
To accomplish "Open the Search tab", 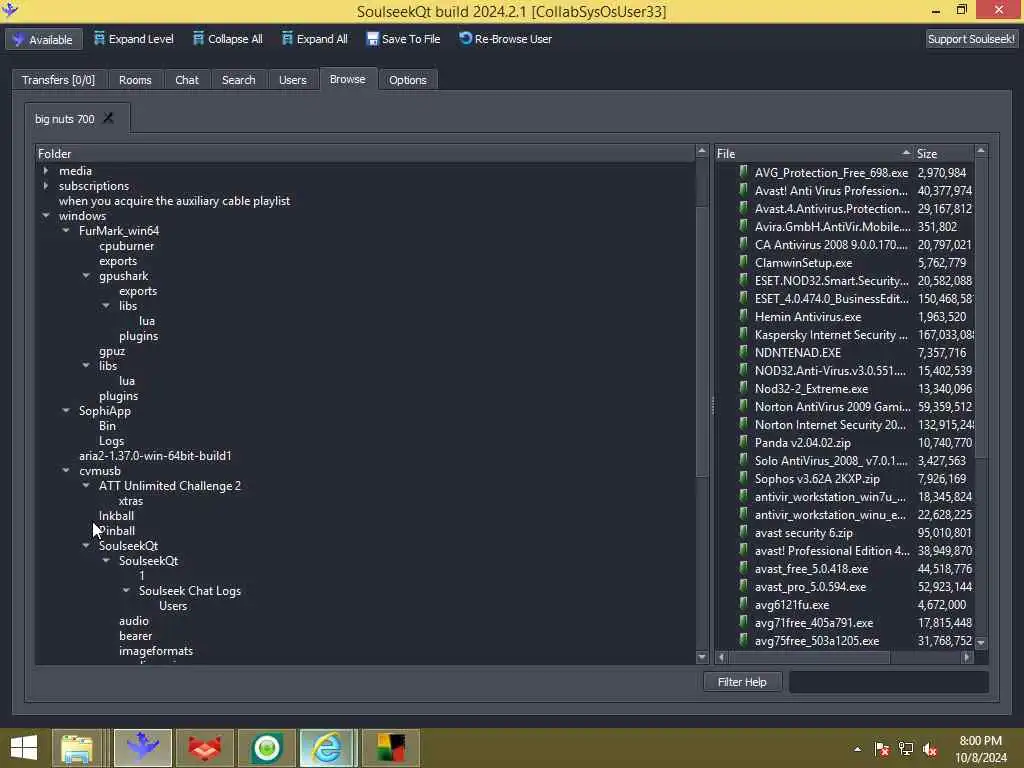I will pyautogui.click(x=238, y=80).
